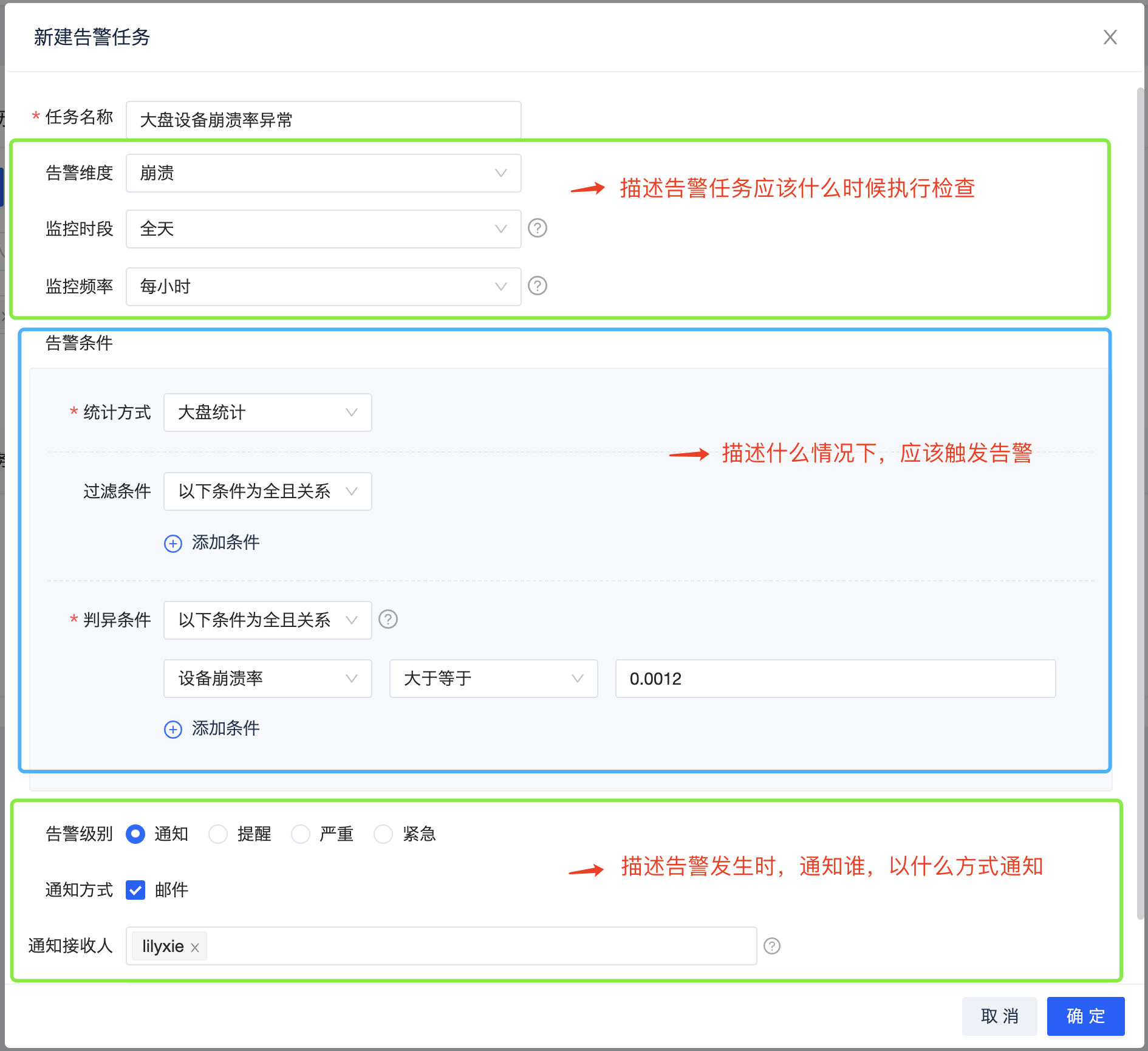The image size is (1148, 1051).
Task: Click the dialog vertical scrollbar
Action: [x=1140, y=504]
